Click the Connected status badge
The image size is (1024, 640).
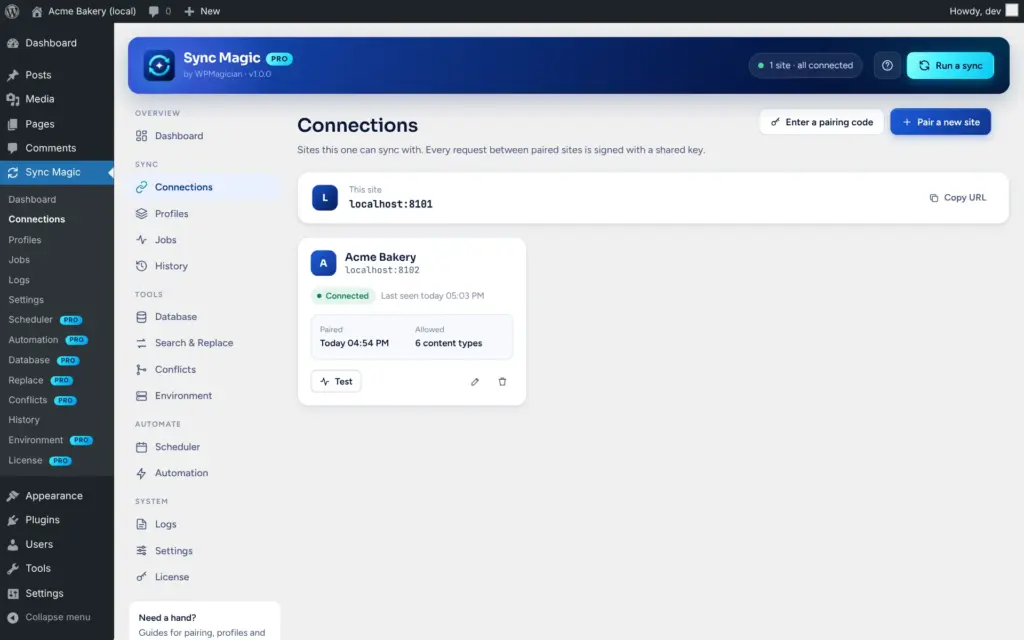[343, 296]
